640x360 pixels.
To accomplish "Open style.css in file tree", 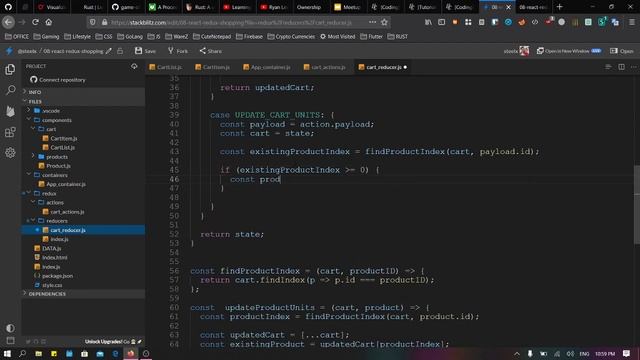I will pos(52,285).
